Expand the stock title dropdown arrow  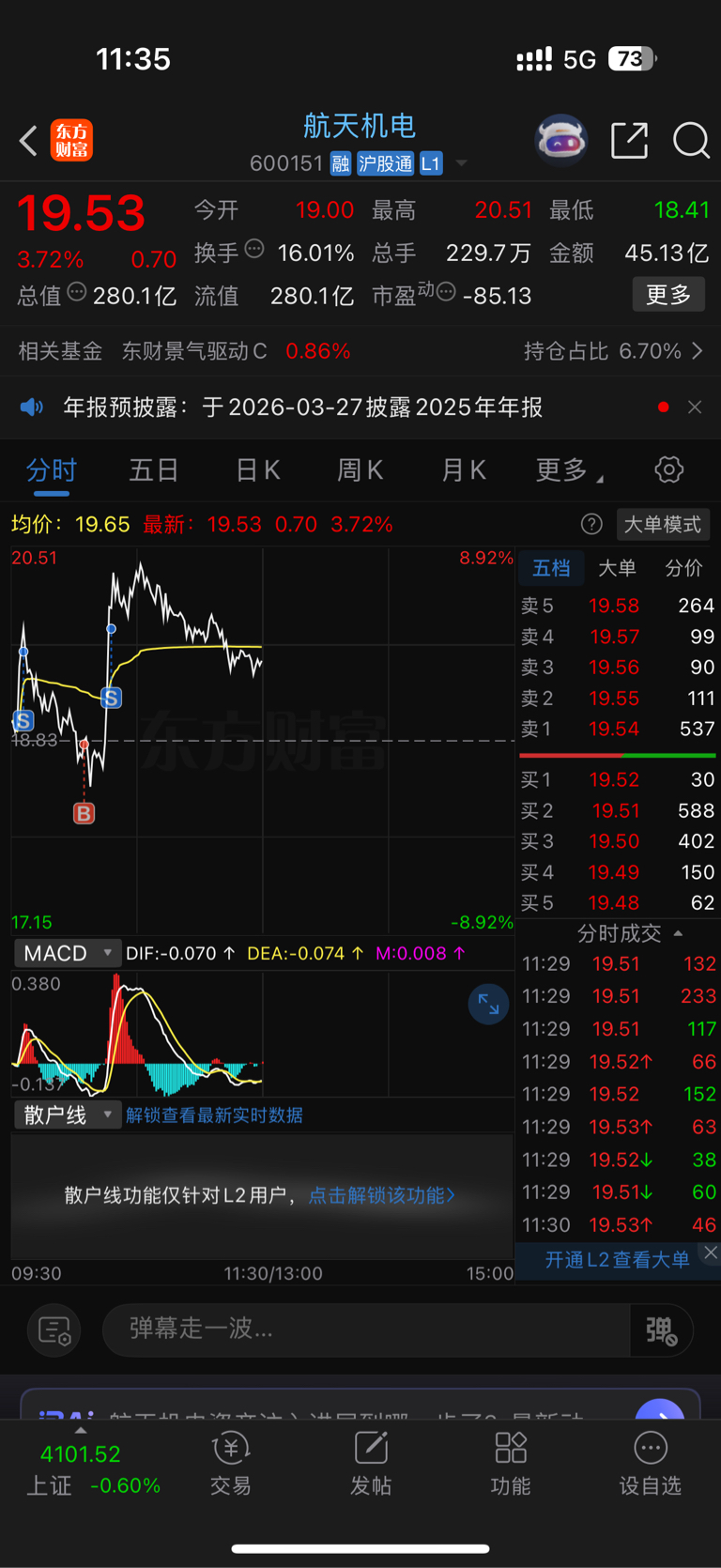[x=461, y=163]
